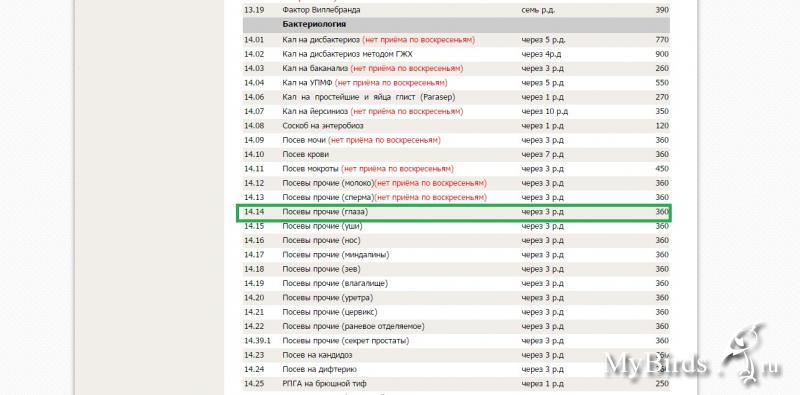Select row 14.01 Кал на дисбактериоз
800x395 pixels.
456,40
